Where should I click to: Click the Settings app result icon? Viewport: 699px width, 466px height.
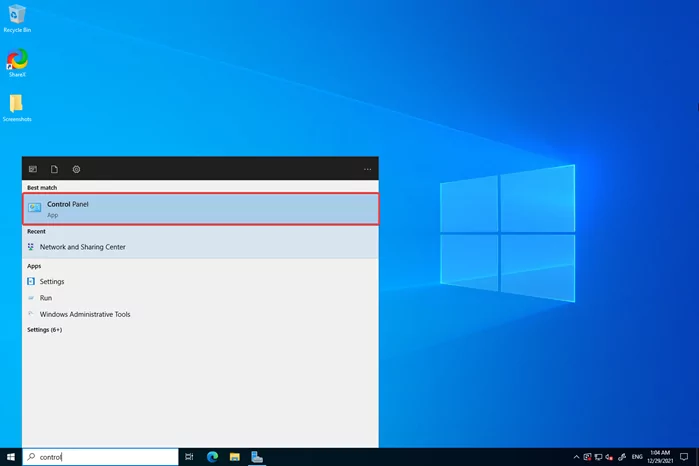[31, 281]
